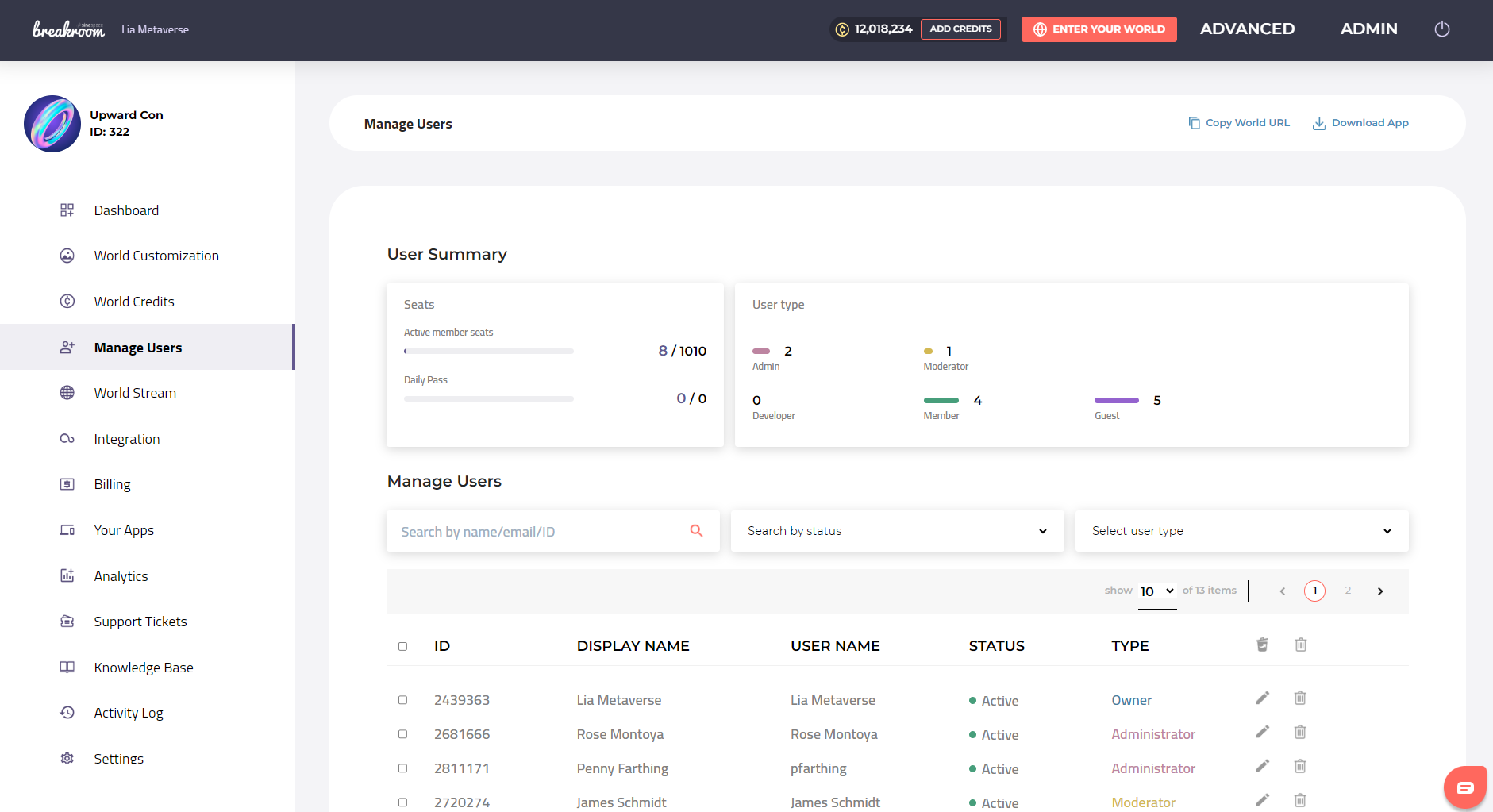This screenshot has height=812, width=1493.
Task: Click current page 1 indicator
Action: [x=1314, y=591]
